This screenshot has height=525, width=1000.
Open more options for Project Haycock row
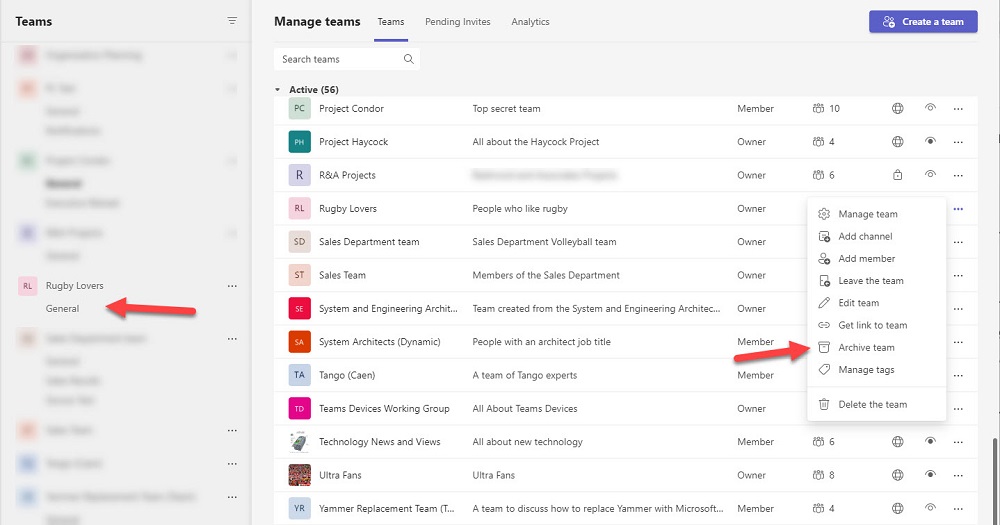point(958,142)
